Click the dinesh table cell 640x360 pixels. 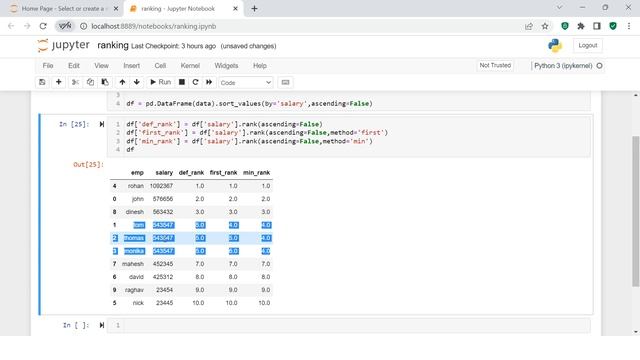(135, 212)
